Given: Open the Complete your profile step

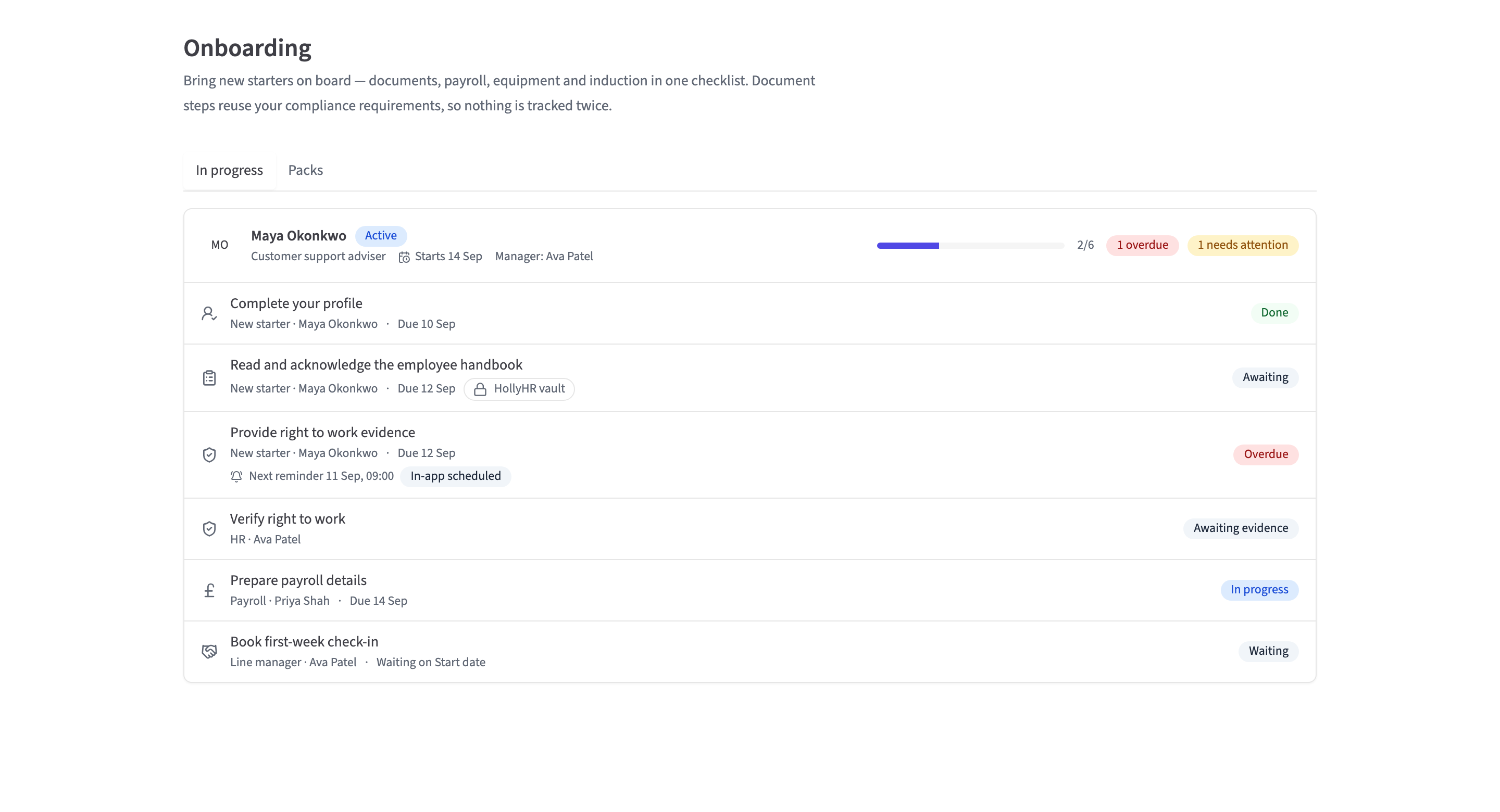Looking at the screenshot, I should pyautogui.click(x=750, y=313).
